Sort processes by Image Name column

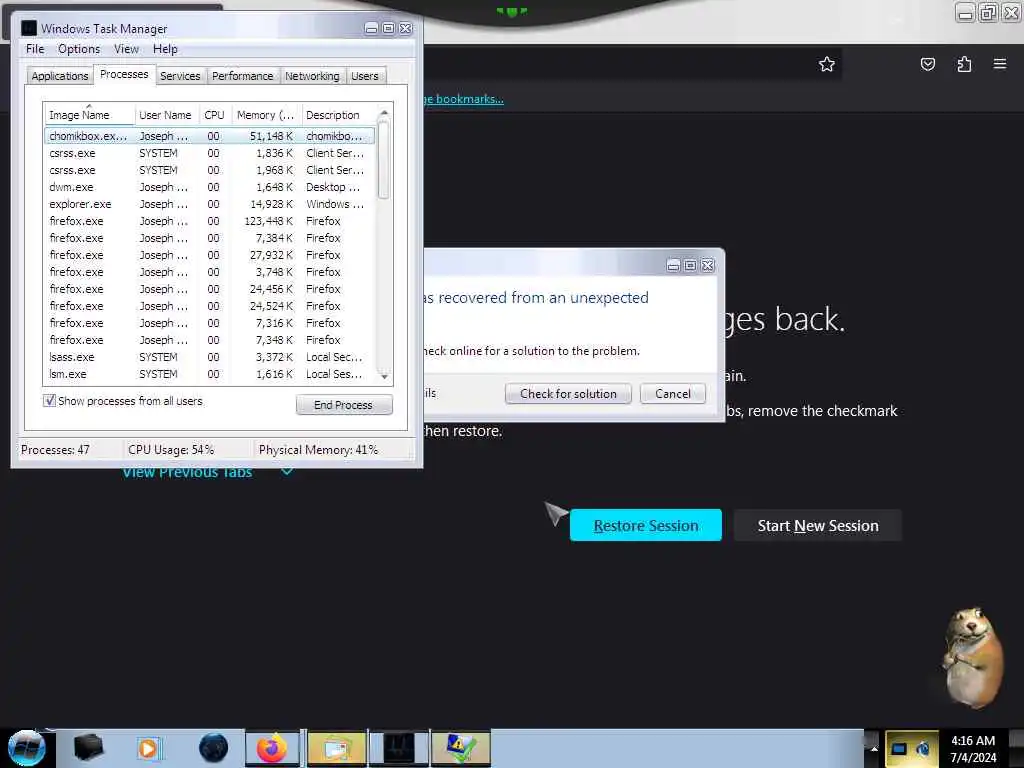click(90, 115)
